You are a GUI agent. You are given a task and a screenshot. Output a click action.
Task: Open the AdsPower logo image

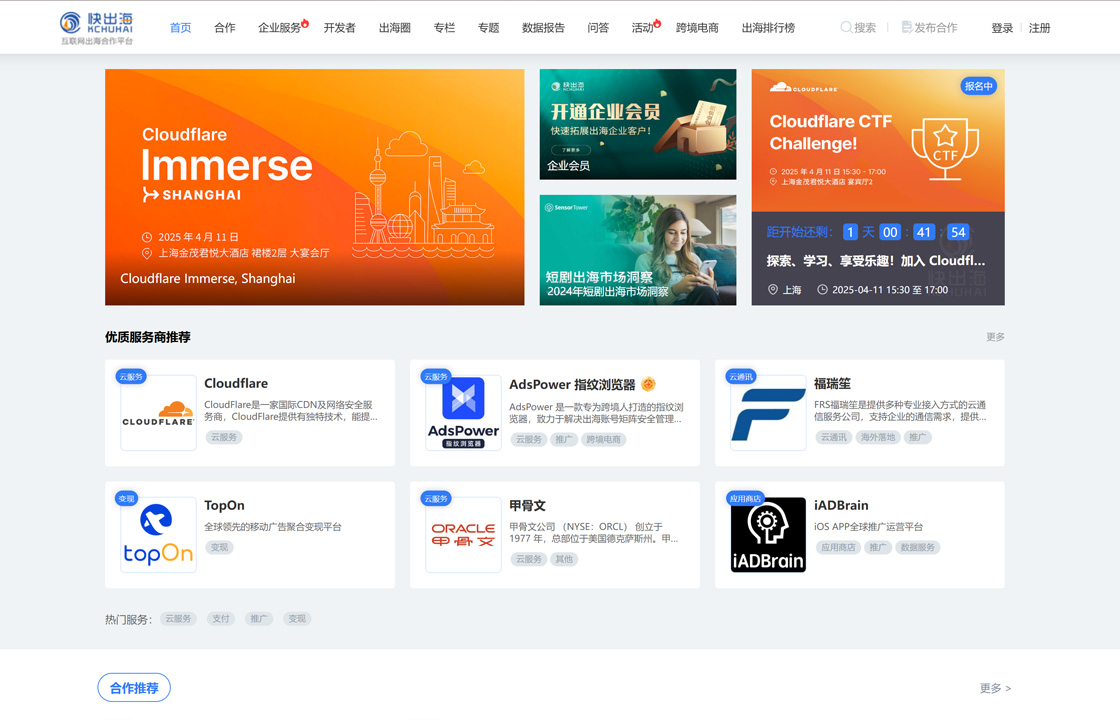[x=463, y=413]
